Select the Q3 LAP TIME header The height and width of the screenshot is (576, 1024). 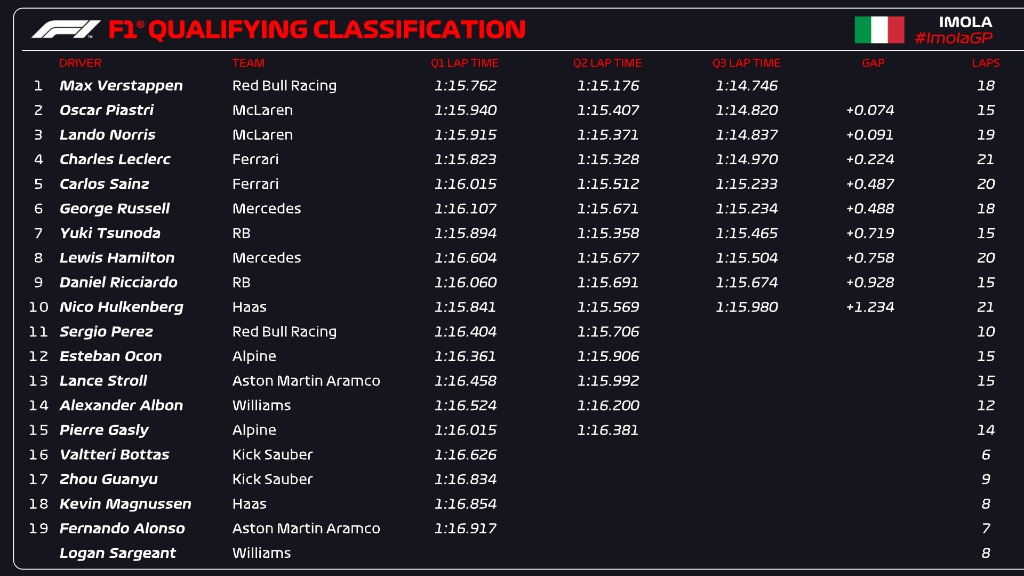pyautogui.click(x=746, y=63)
